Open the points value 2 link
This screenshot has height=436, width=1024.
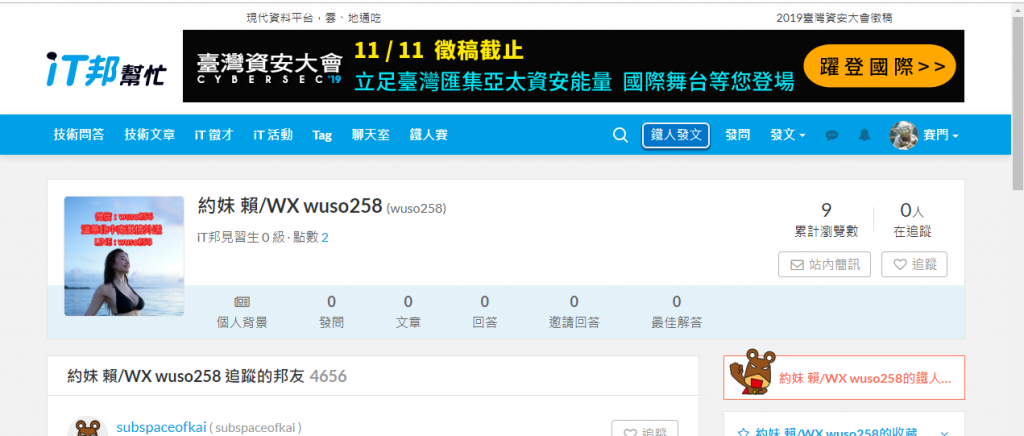pos(325,238)
